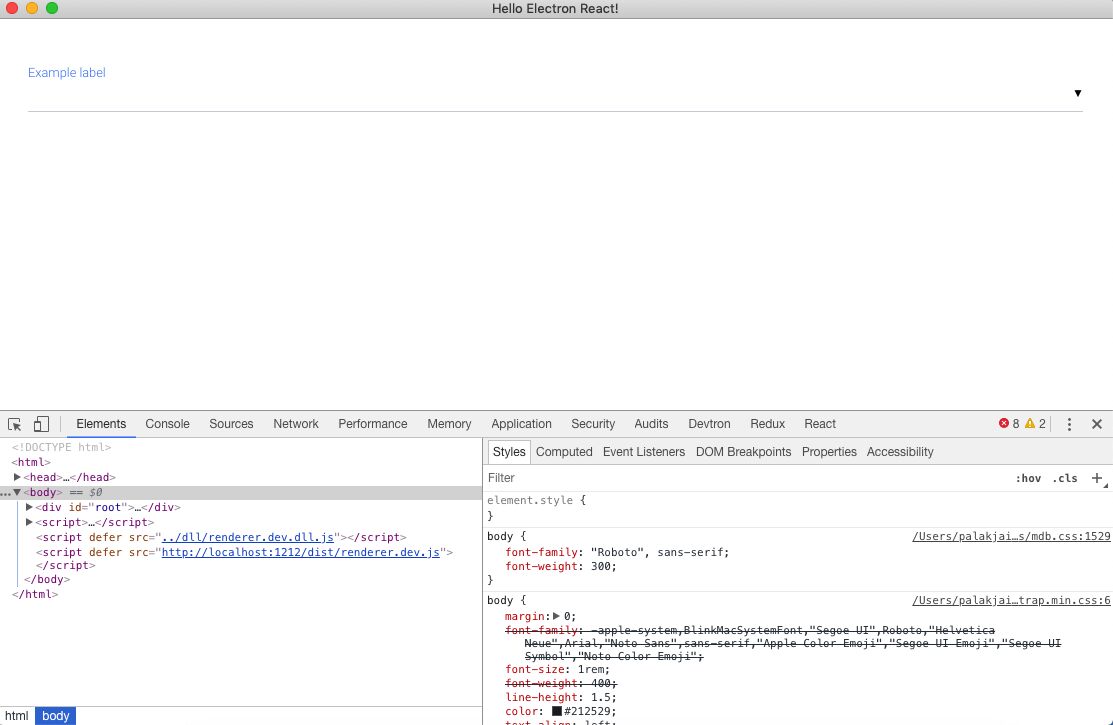
Task: Open the Performance tab
Action: click(373, 424)
